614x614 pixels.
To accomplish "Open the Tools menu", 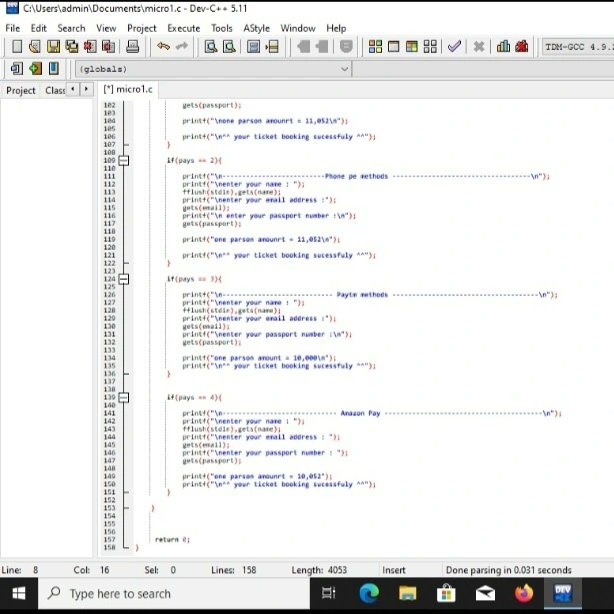I will point(222,28).
